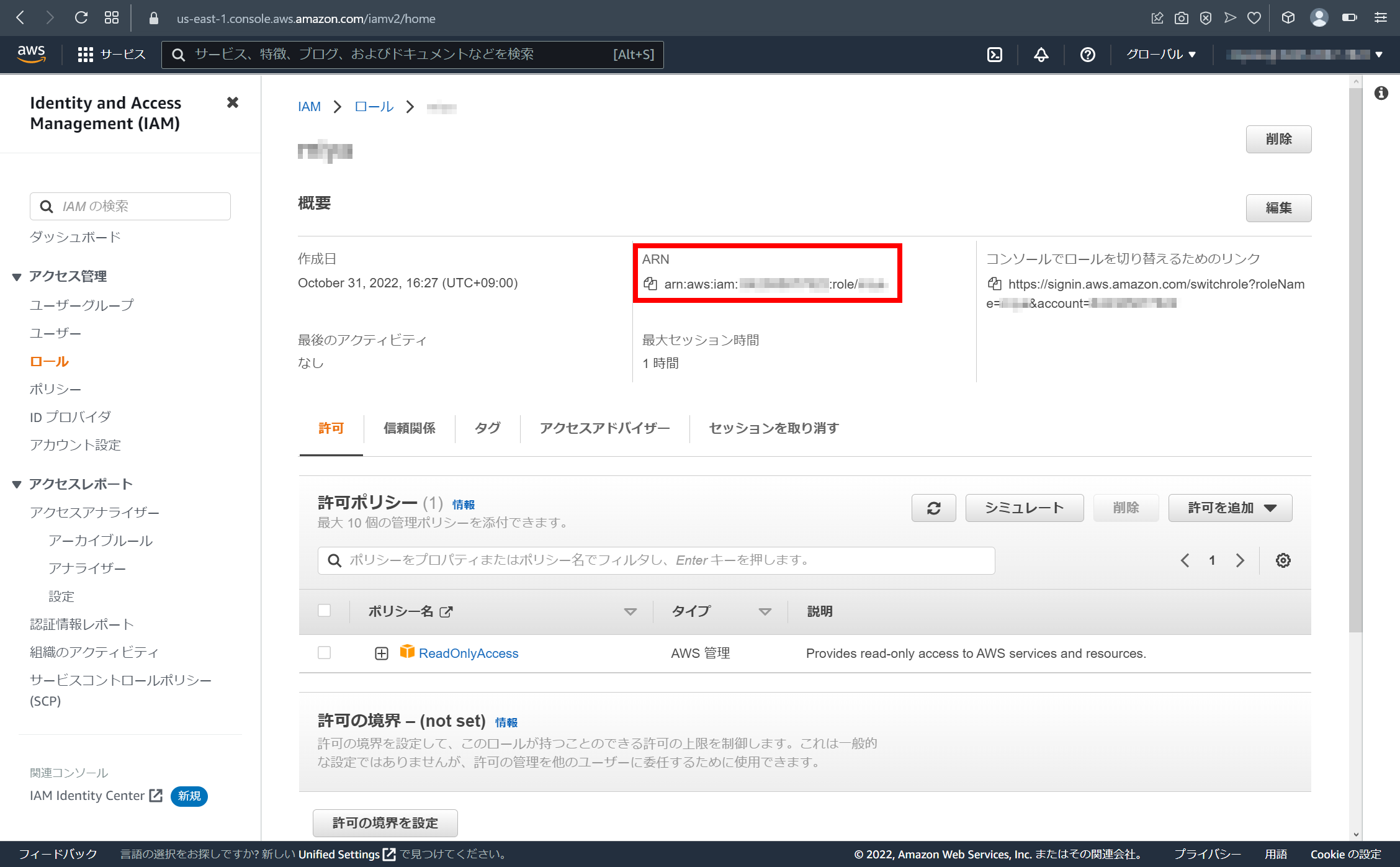Check the ReadOnlyAccess row checkbox

click(x=324, y=653)
